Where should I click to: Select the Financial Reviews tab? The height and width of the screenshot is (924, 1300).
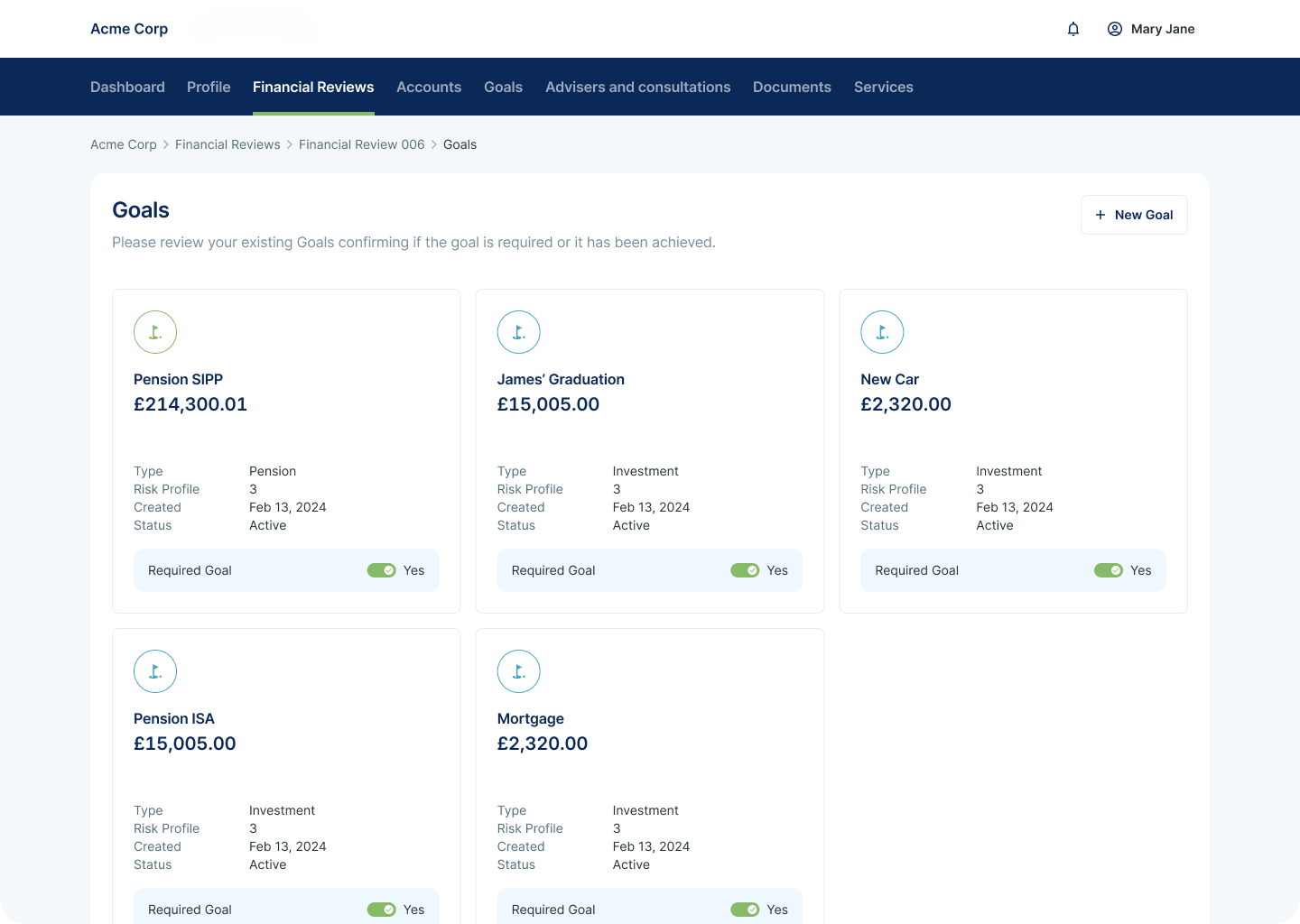313,87
